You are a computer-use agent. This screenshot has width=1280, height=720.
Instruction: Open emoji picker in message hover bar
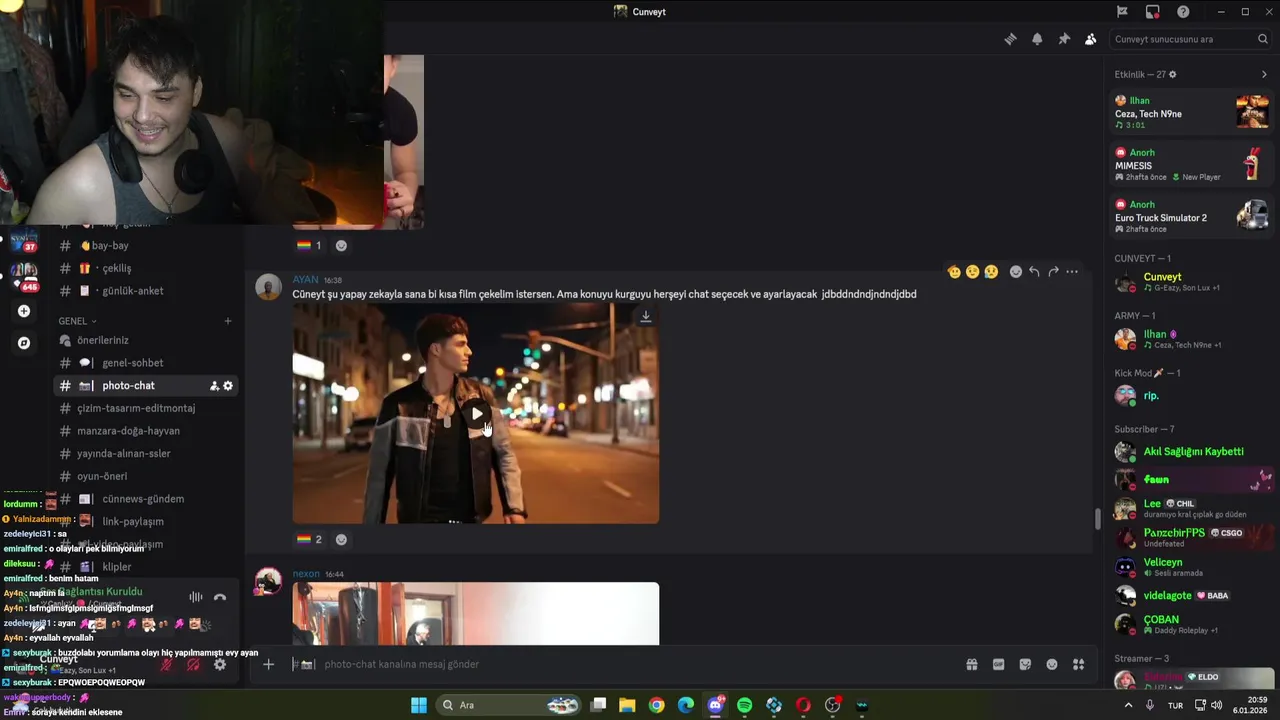pyautogui.click(x=1015, y=272)
